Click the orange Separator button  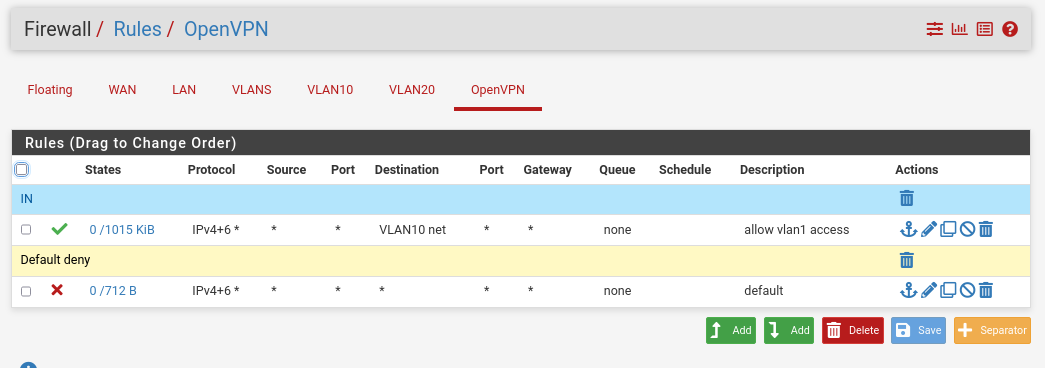pos(992,331)
